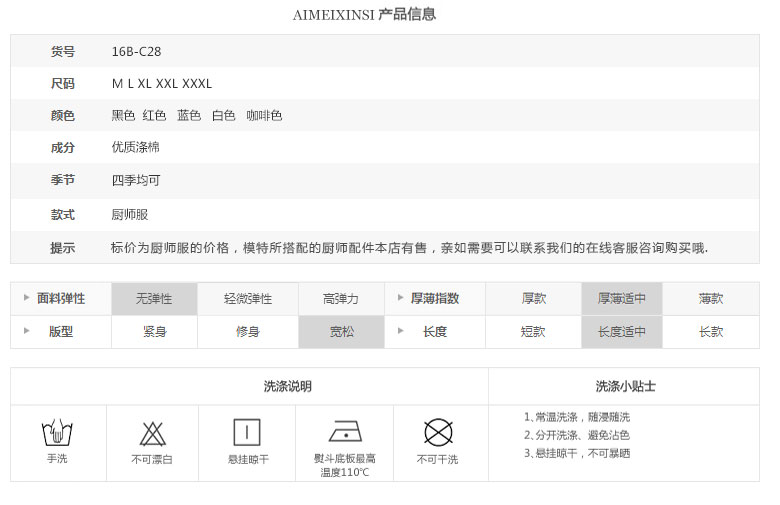Image resolution: width=780 pixels, height=505 pixels.
Task: Choose the 薄款 thickness option
Action: 710,299
